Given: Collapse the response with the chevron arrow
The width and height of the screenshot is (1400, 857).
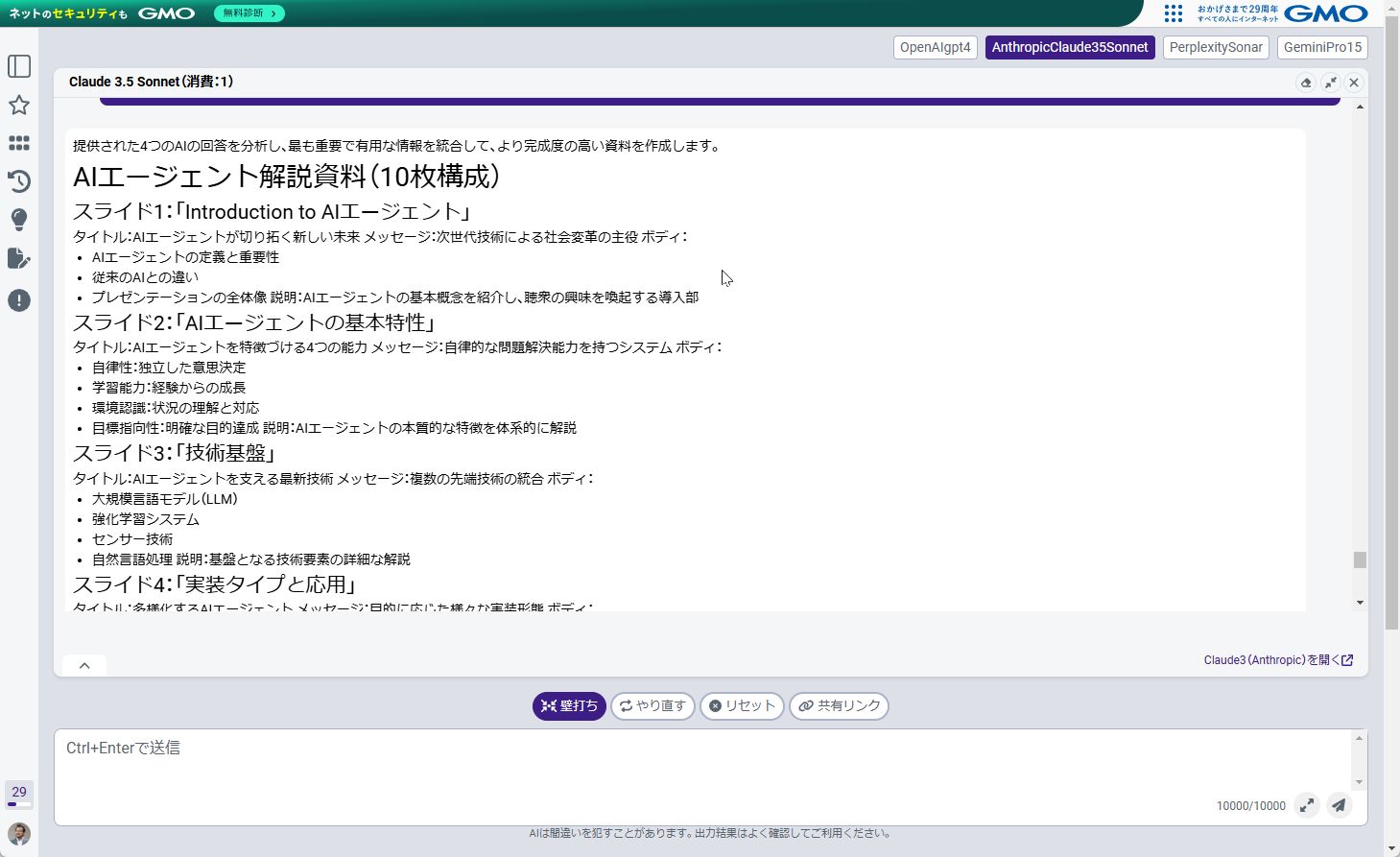Looking at the screenshot, I should (x=83, y=664).
